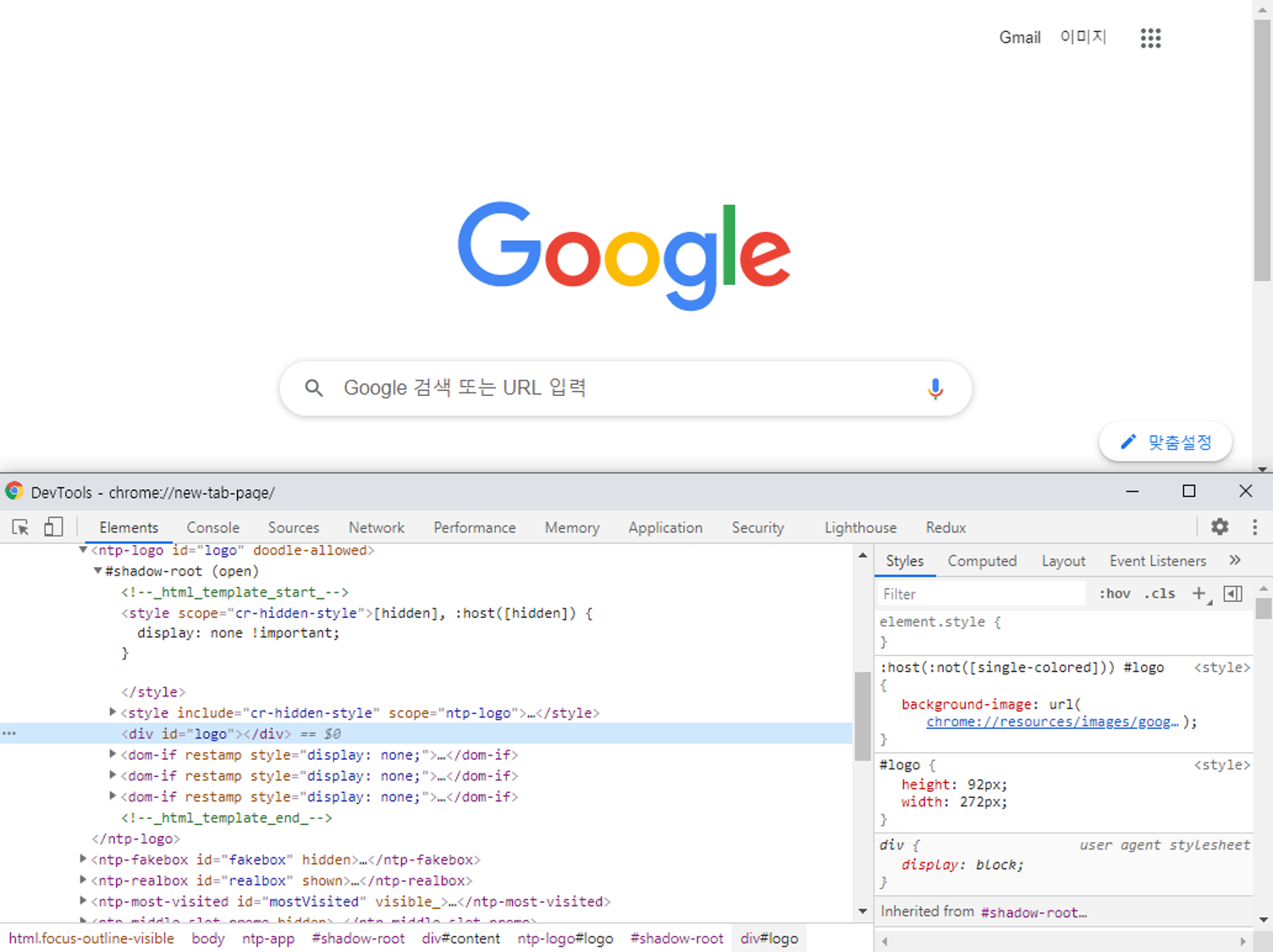Expand the ntp-most-visited element node
The image size is (1273, 952).
coord(83,901)
